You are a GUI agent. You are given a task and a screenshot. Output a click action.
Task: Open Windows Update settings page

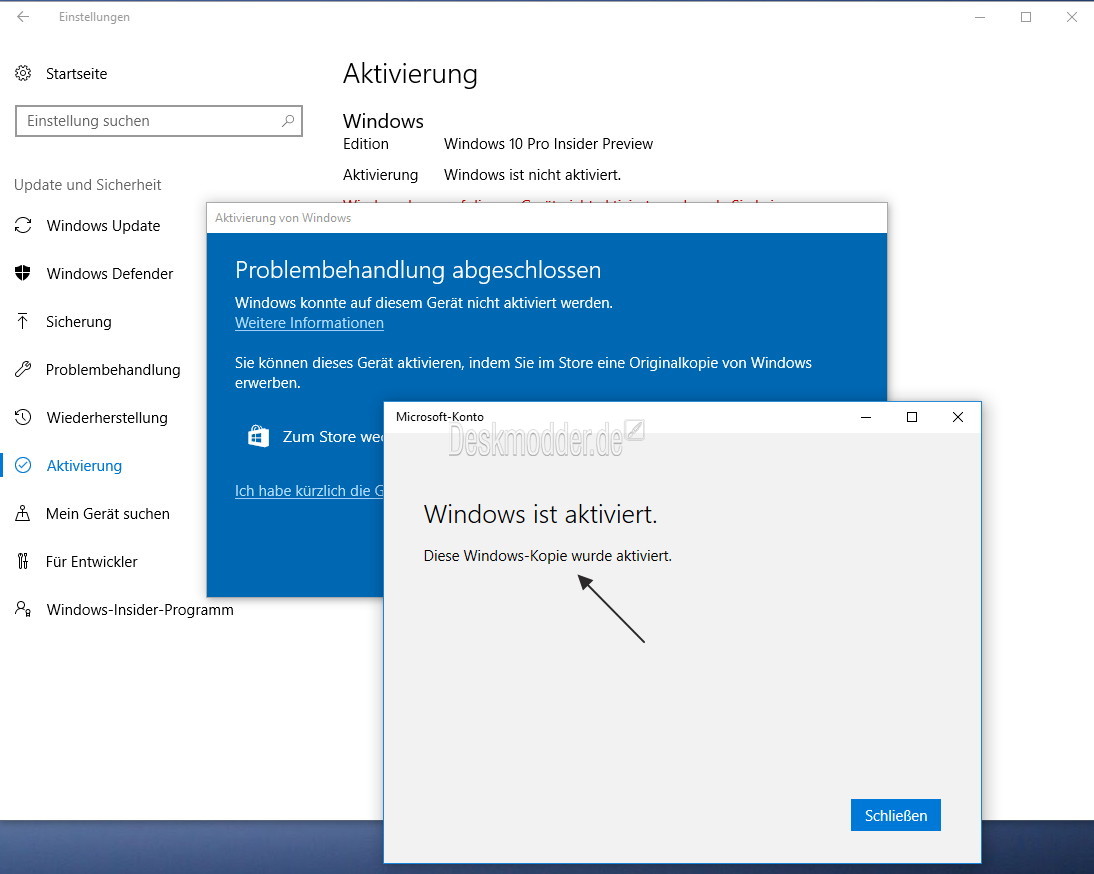(x=103, y=226)
